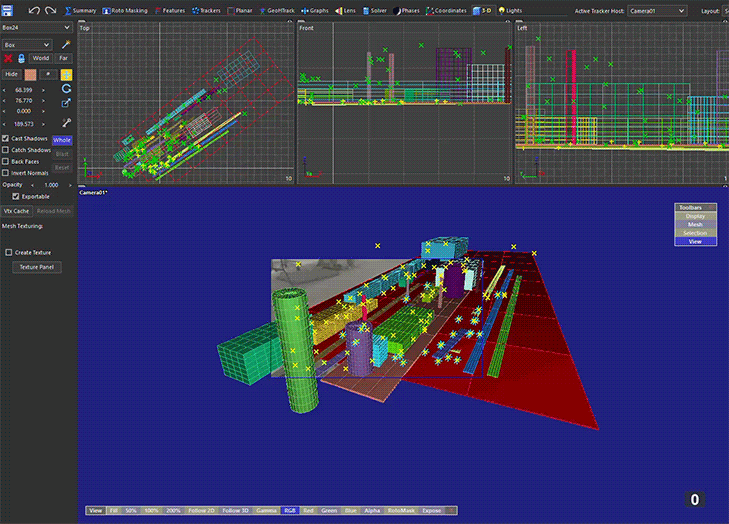Click the bone-shaped tool icon under Scale
The height and width of the screenshot is (524, 729).
pos(66,123)
